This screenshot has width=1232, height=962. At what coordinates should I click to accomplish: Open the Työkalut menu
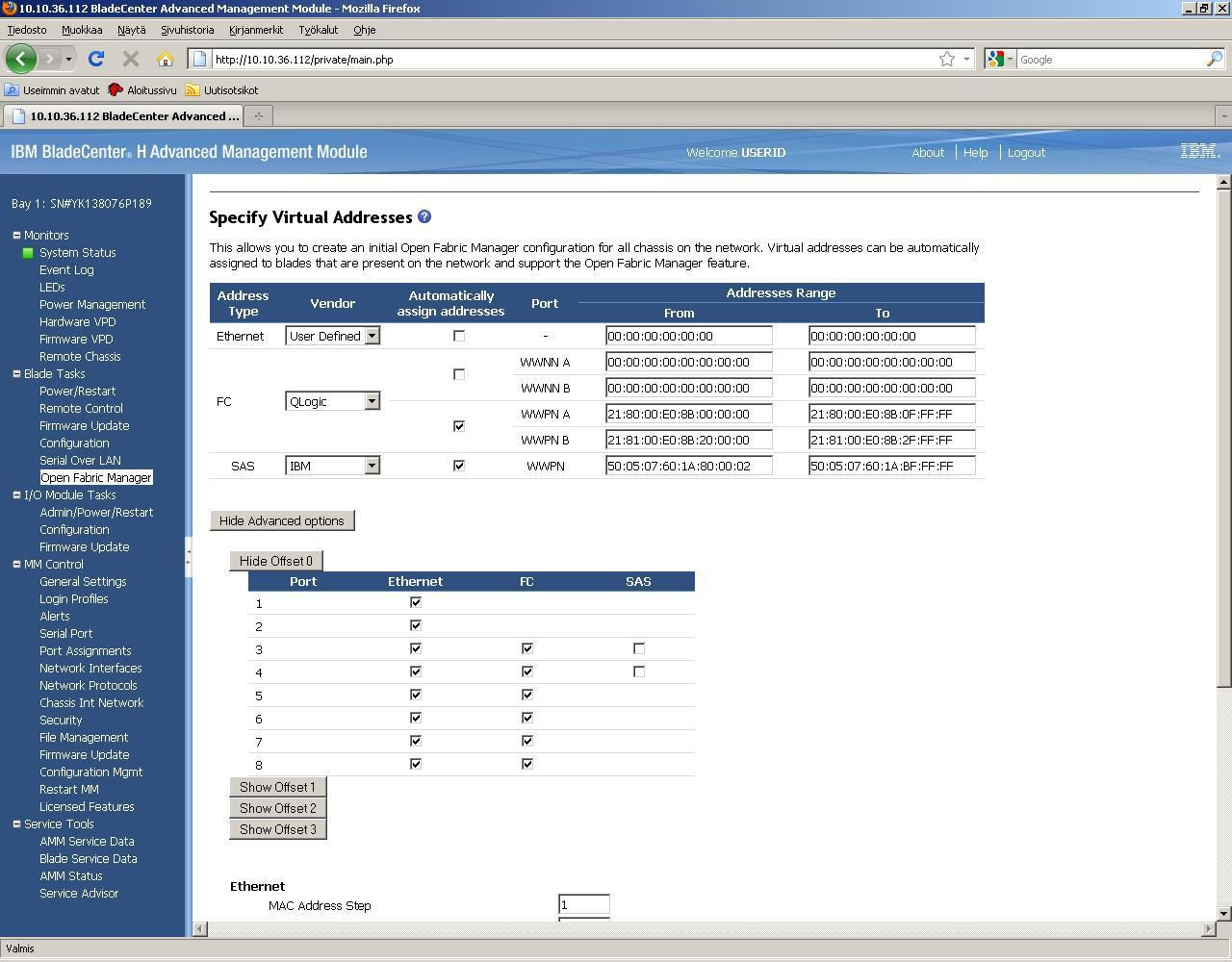[x=318, y=30]
